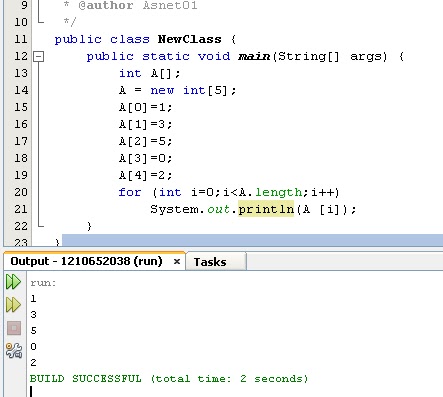Screen dimensions: 443x397
Task: Close the Output - 1210652038 (run) tab
Action: coord(177,262)
